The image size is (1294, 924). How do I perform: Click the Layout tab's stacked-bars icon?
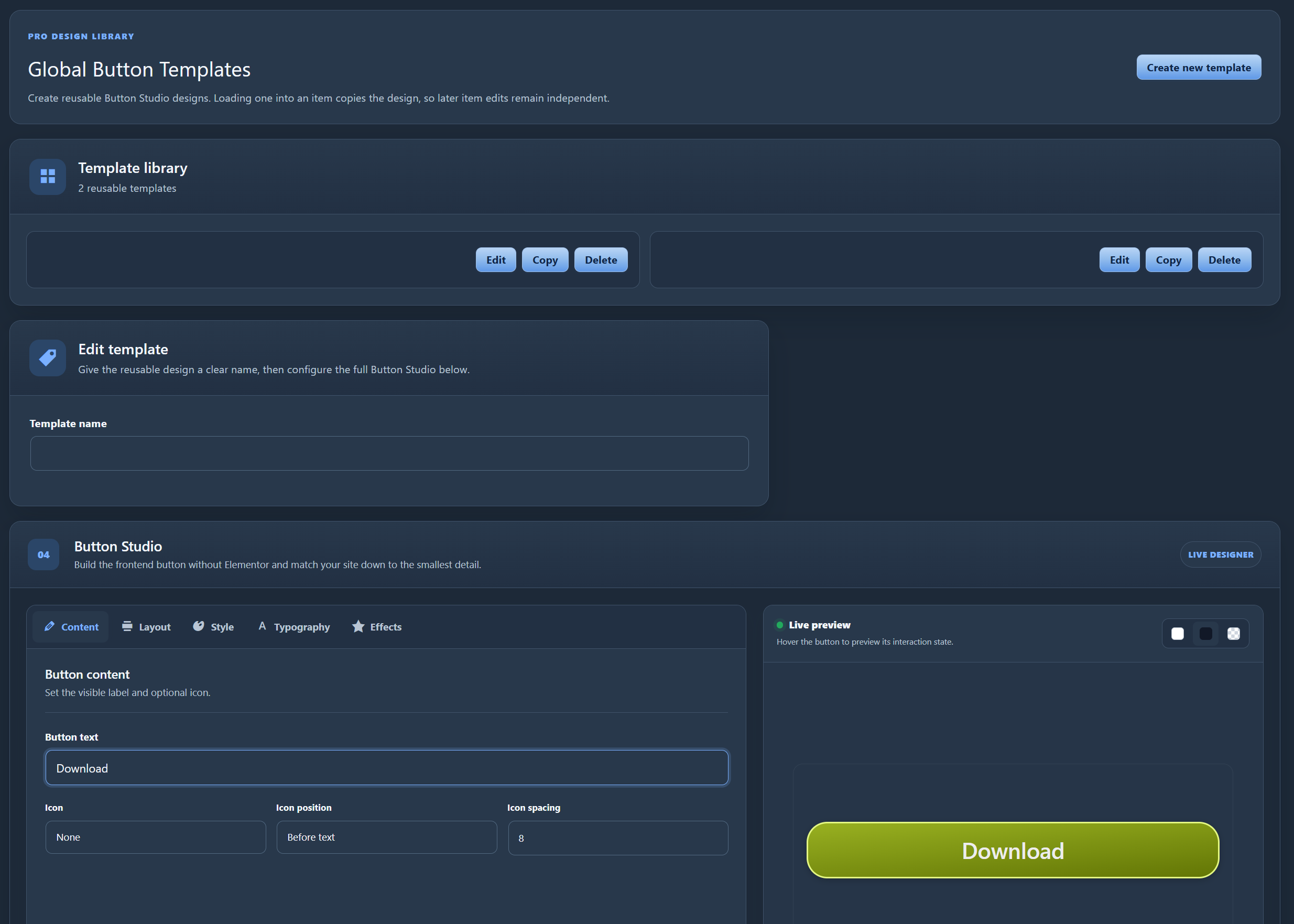point(127,626)
